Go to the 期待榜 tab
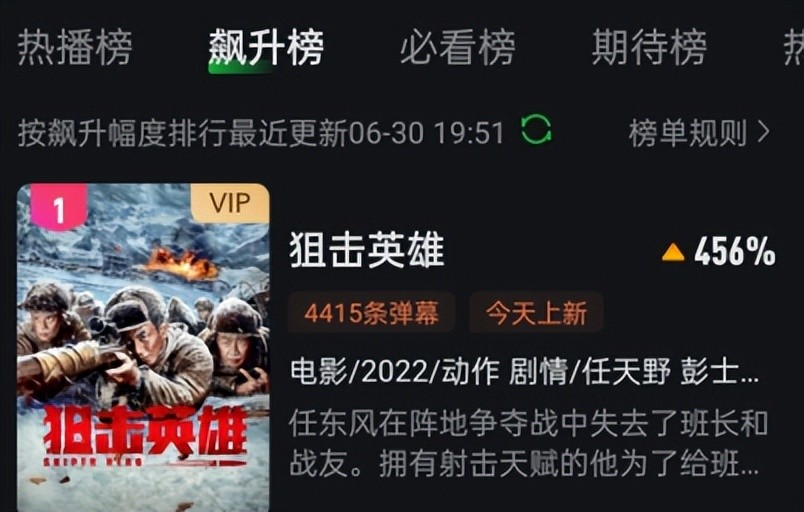804x512 pixels. pyautogui.click(x=649, y=48)
